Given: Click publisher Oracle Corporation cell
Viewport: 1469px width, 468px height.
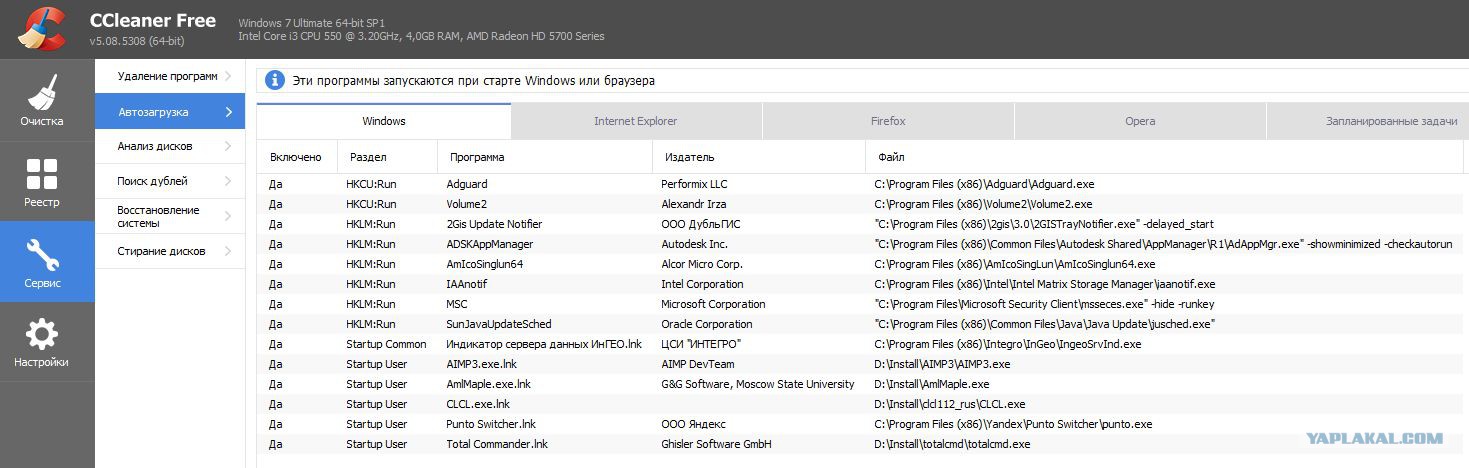Looking at the screenshot, I should coord(706,324).
